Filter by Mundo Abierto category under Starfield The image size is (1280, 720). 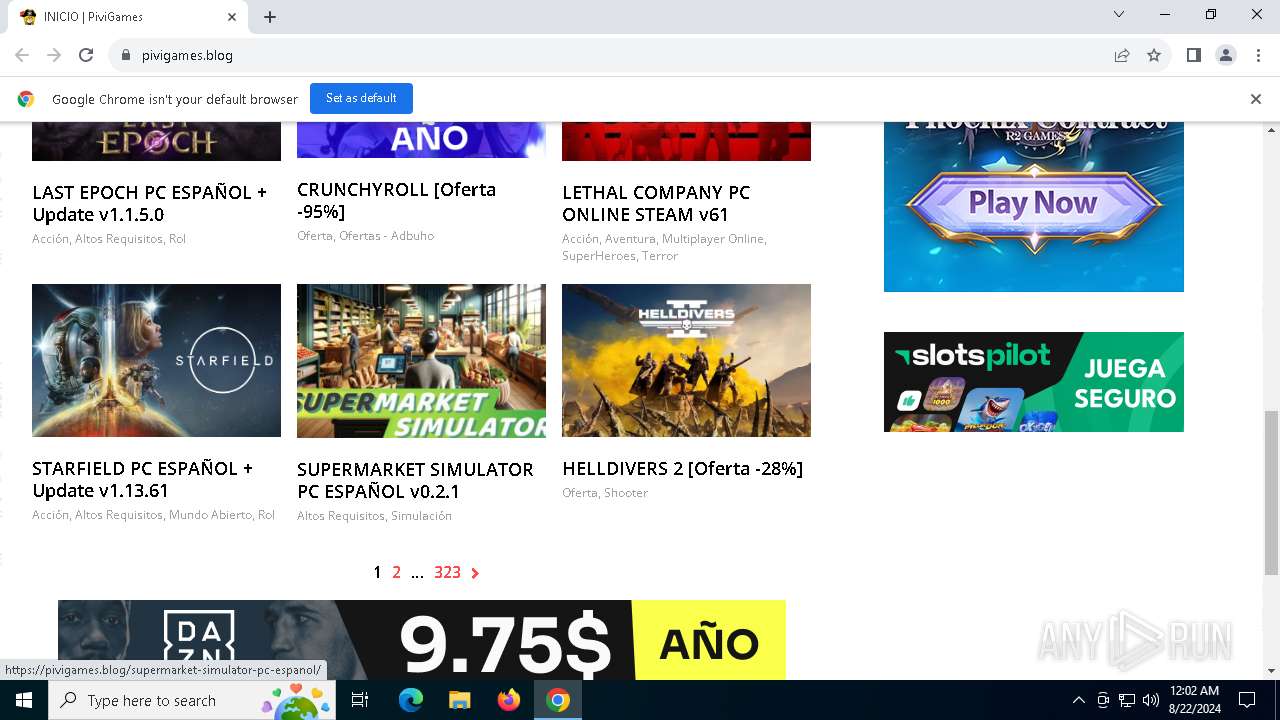click(210, 515)
